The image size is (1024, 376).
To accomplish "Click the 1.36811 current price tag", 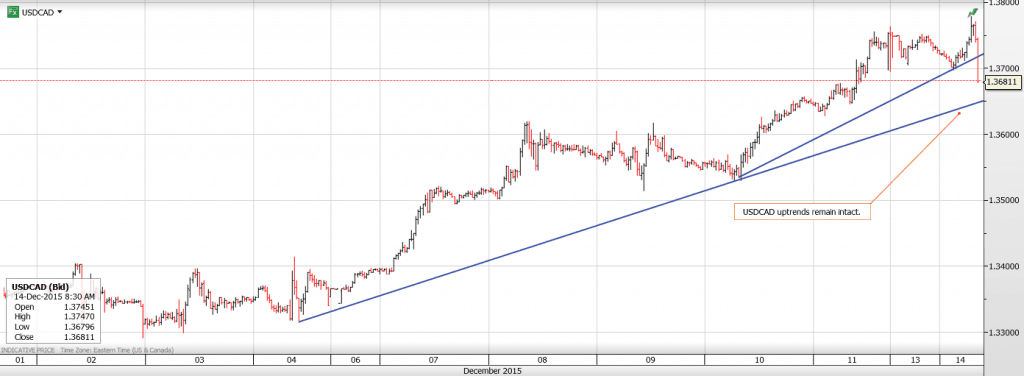I will (1003, 82).
